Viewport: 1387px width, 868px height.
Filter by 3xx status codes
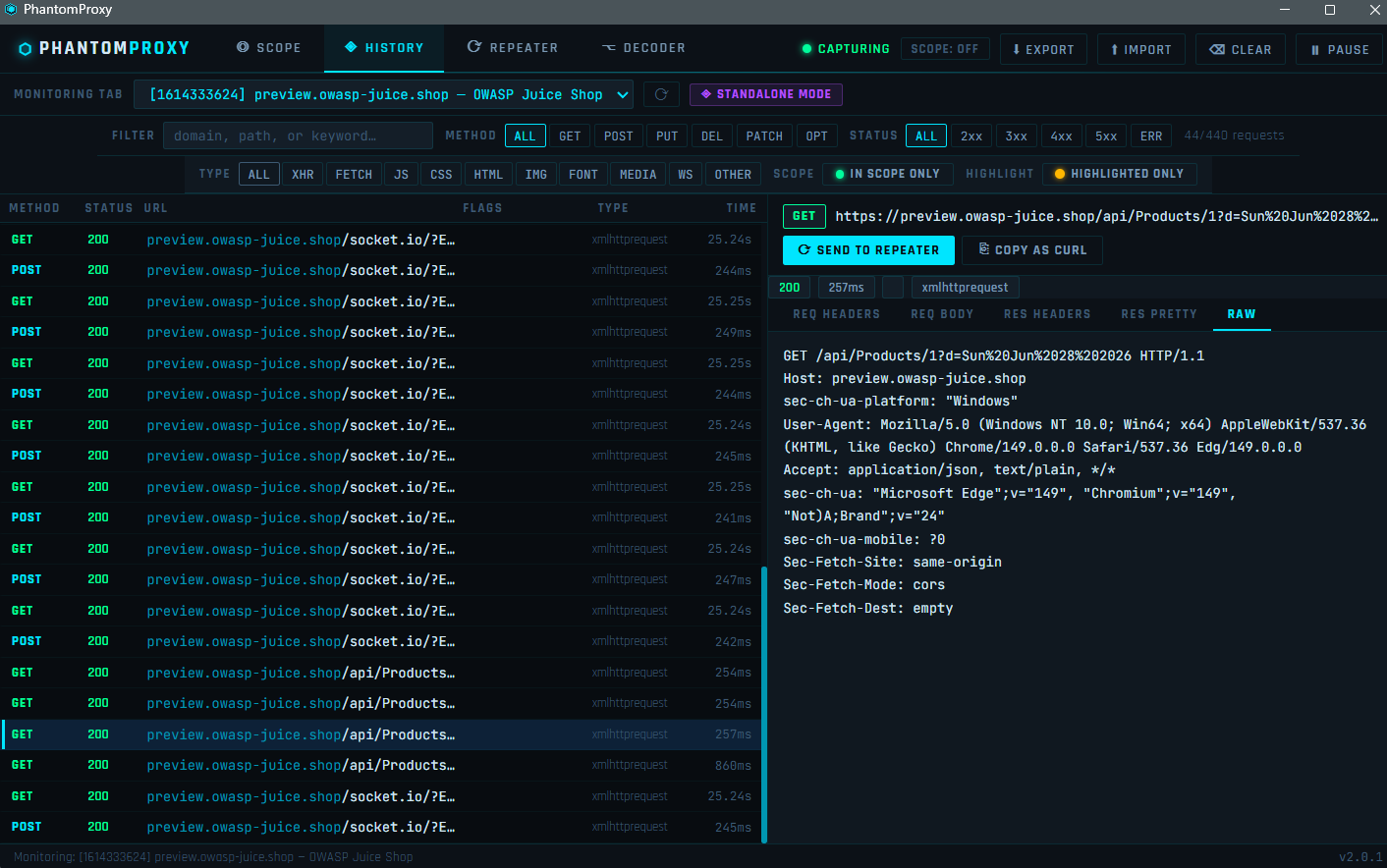tap(1017, 136)
